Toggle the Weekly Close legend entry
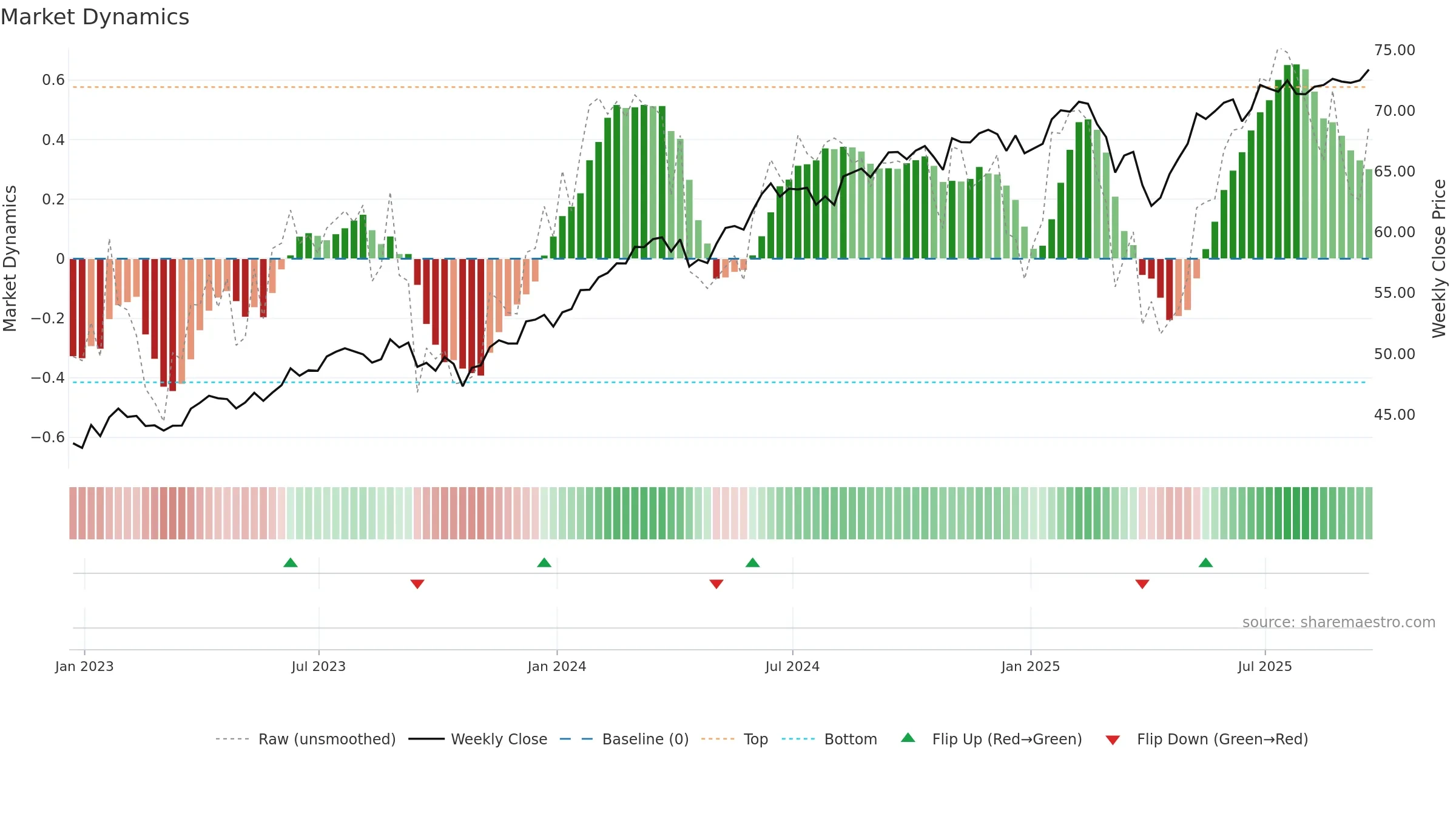Viewport: 1456px width, 819px height. point(477,739)
